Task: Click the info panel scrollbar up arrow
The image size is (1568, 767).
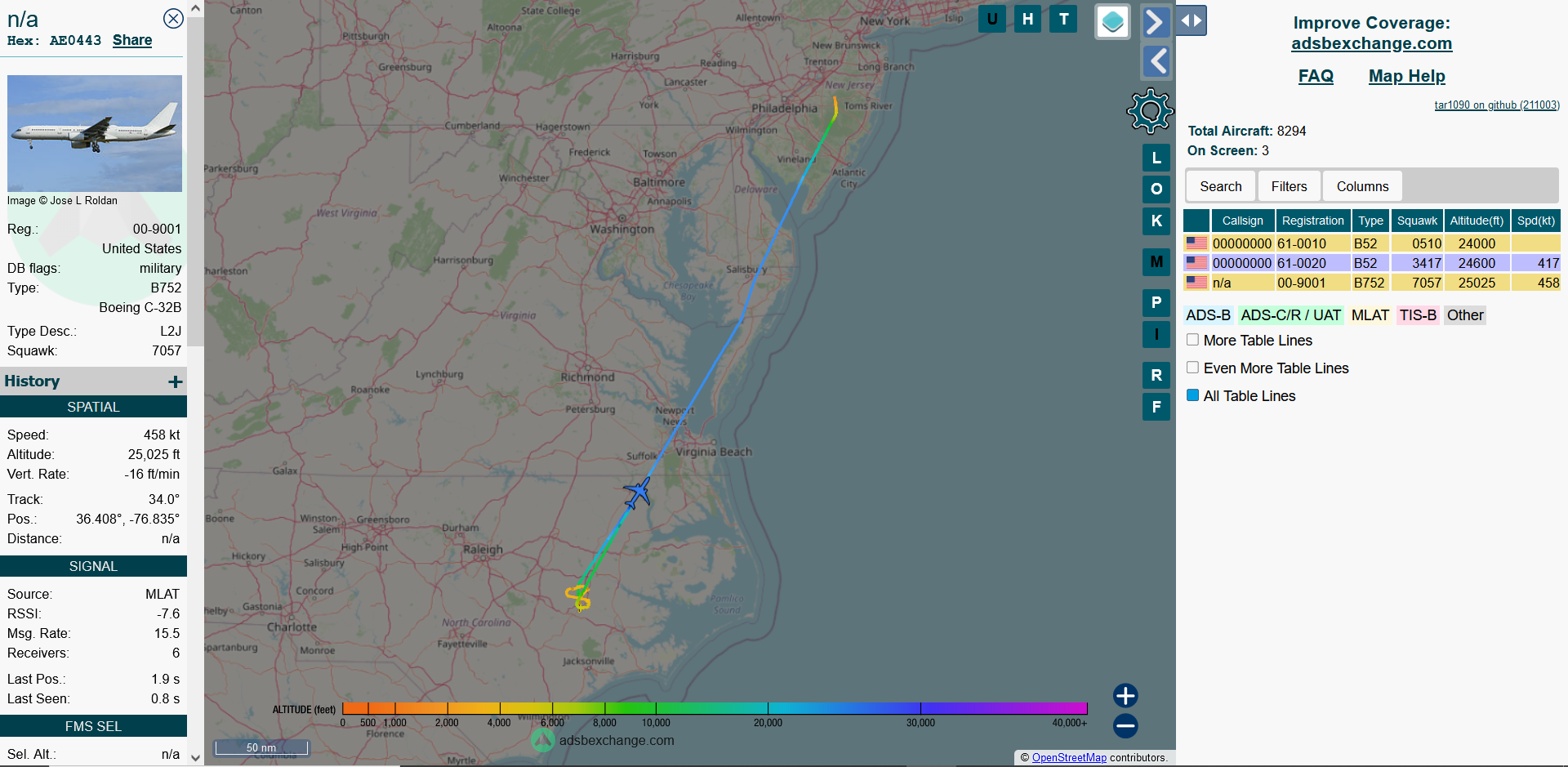Action: coord(195,8)
